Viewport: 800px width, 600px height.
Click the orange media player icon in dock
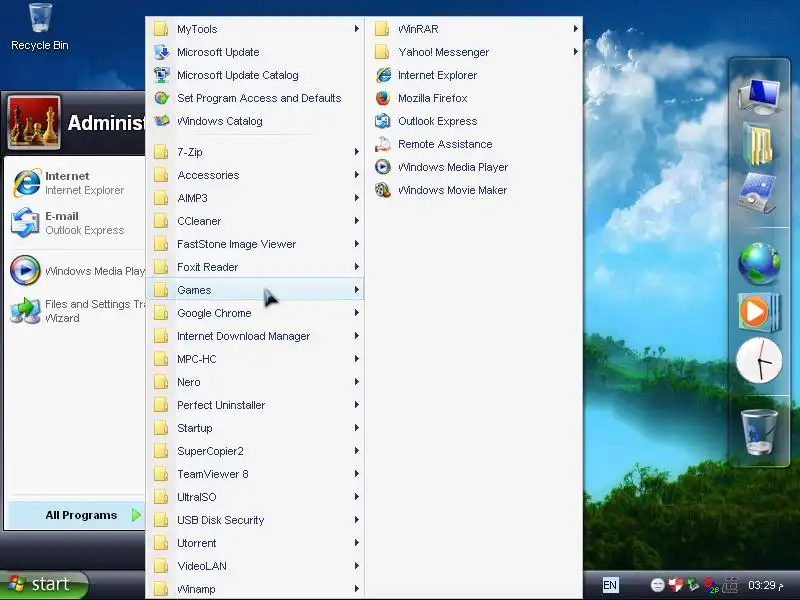[759, 312]
